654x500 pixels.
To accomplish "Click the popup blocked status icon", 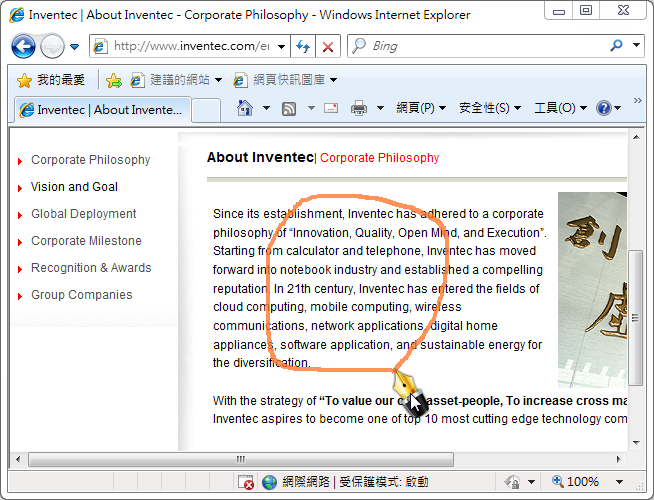I will pos(245,482).
